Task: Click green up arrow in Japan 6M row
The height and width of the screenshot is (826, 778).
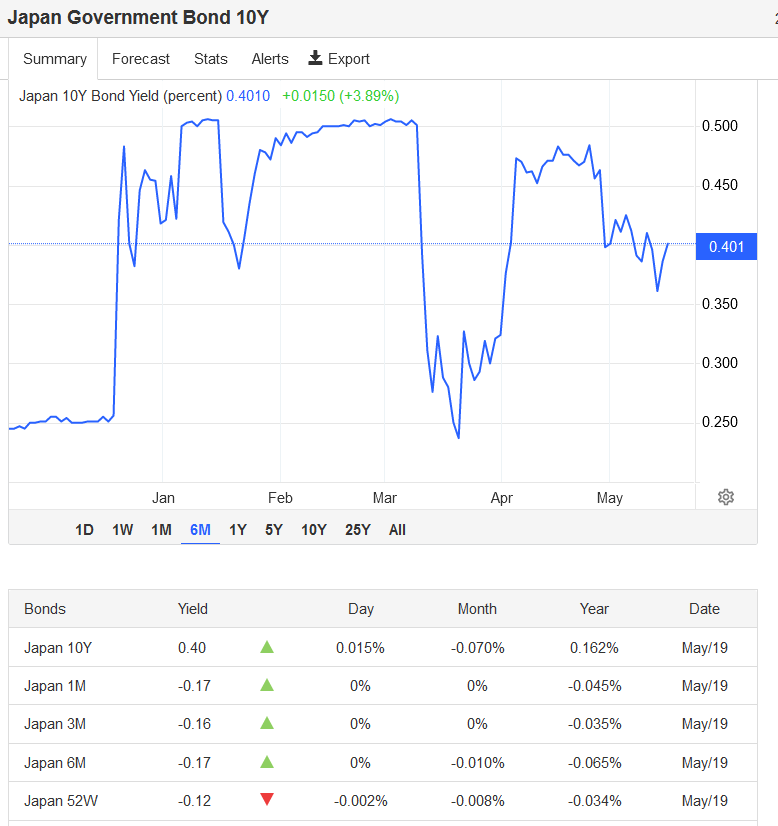Action: point(267,761)
